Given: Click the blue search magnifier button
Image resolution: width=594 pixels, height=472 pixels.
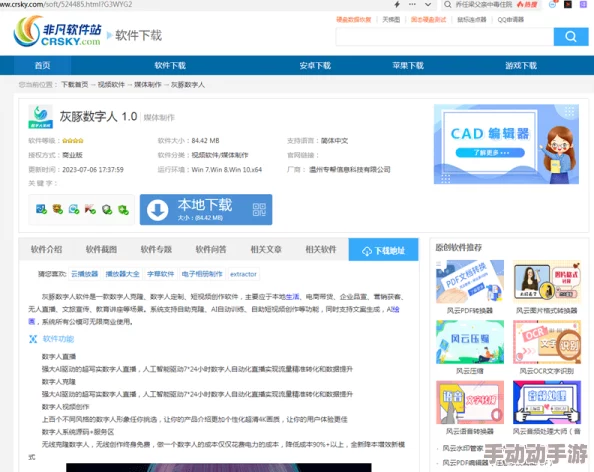Looking at the screenshot, I should click(571, 37).
